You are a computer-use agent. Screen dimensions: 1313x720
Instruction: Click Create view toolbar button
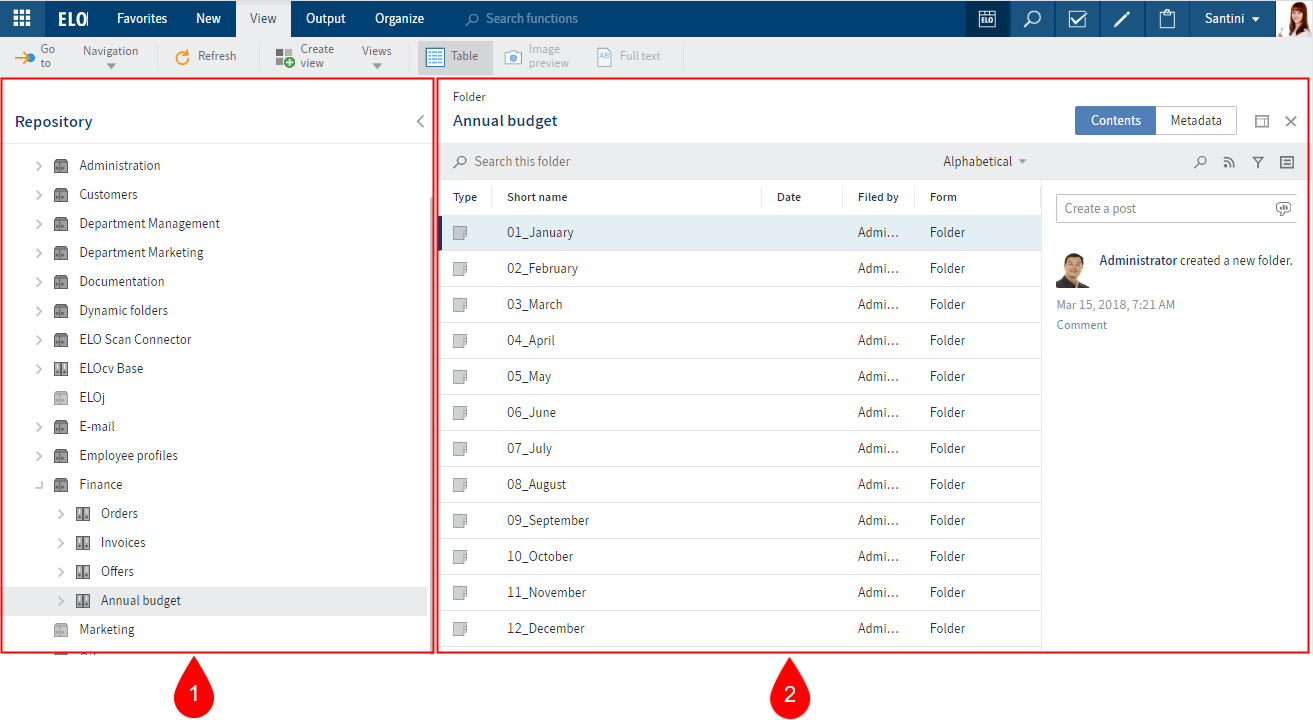point(305,57)
